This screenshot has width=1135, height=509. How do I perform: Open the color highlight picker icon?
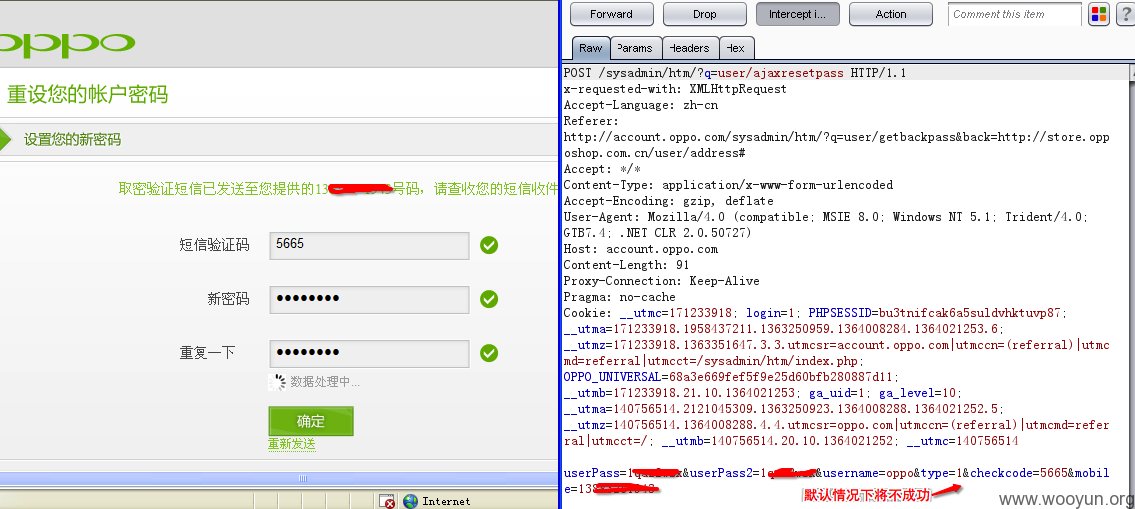1098,14
